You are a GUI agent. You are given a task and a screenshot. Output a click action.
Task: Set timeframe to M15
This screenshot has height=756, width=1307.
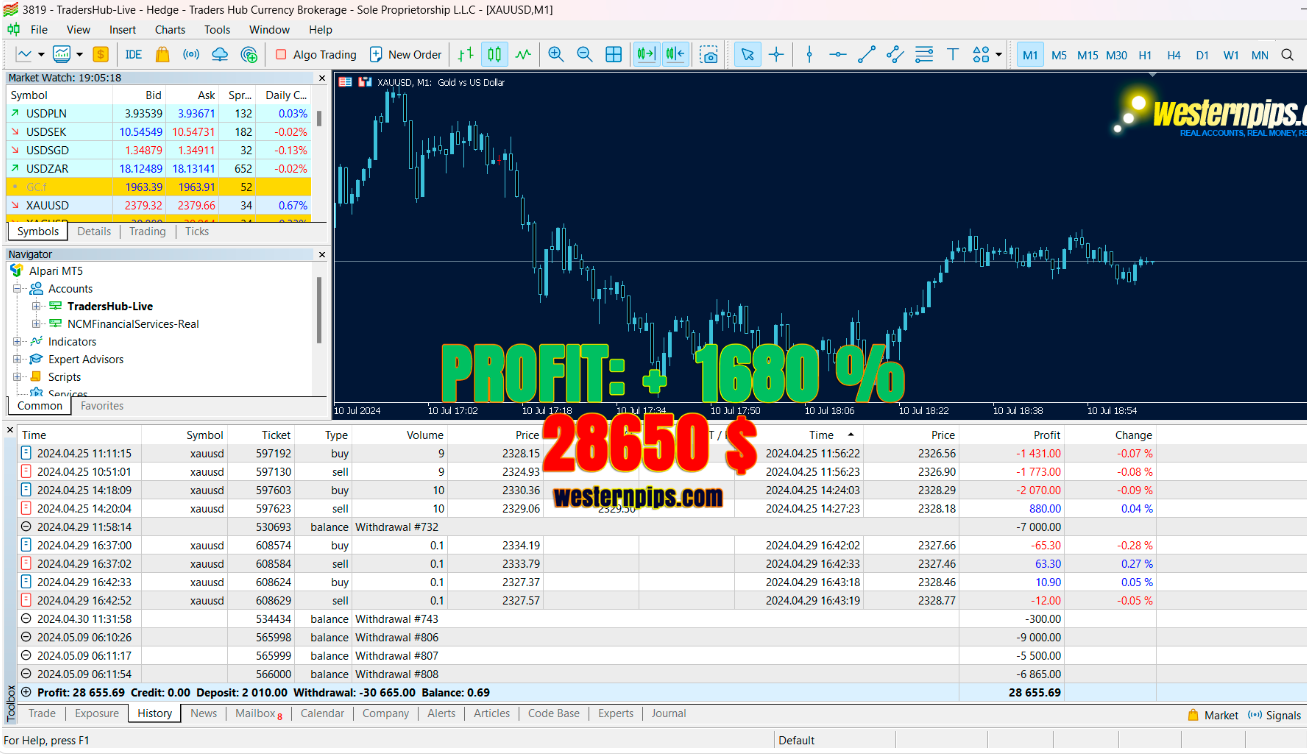click(1087, 55)
